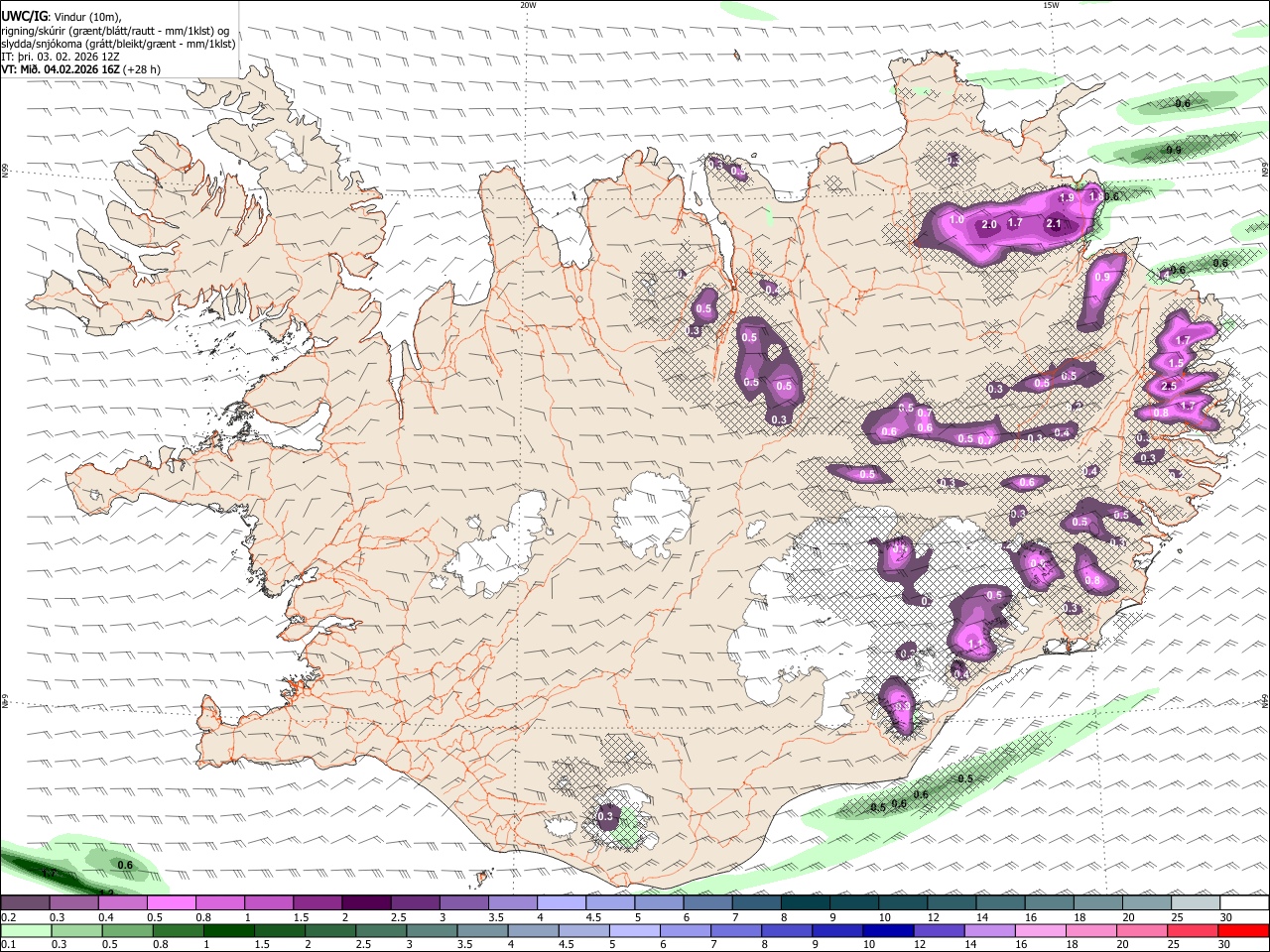Click the '1.9' precipitation value in northeast
Screen dimensions: 1270x952
[x=1068, y=198]
